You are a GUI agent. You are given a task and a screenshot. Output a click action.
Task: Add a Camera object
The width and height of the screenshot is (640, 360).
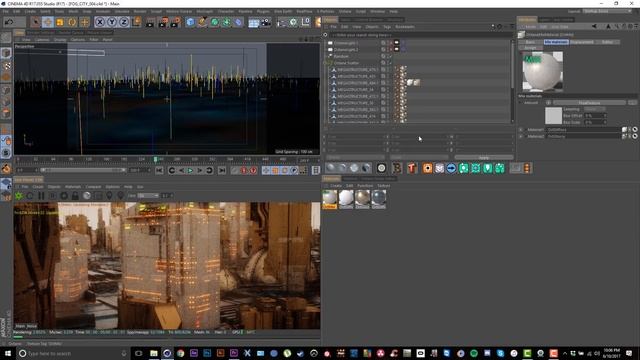(266, 22)
